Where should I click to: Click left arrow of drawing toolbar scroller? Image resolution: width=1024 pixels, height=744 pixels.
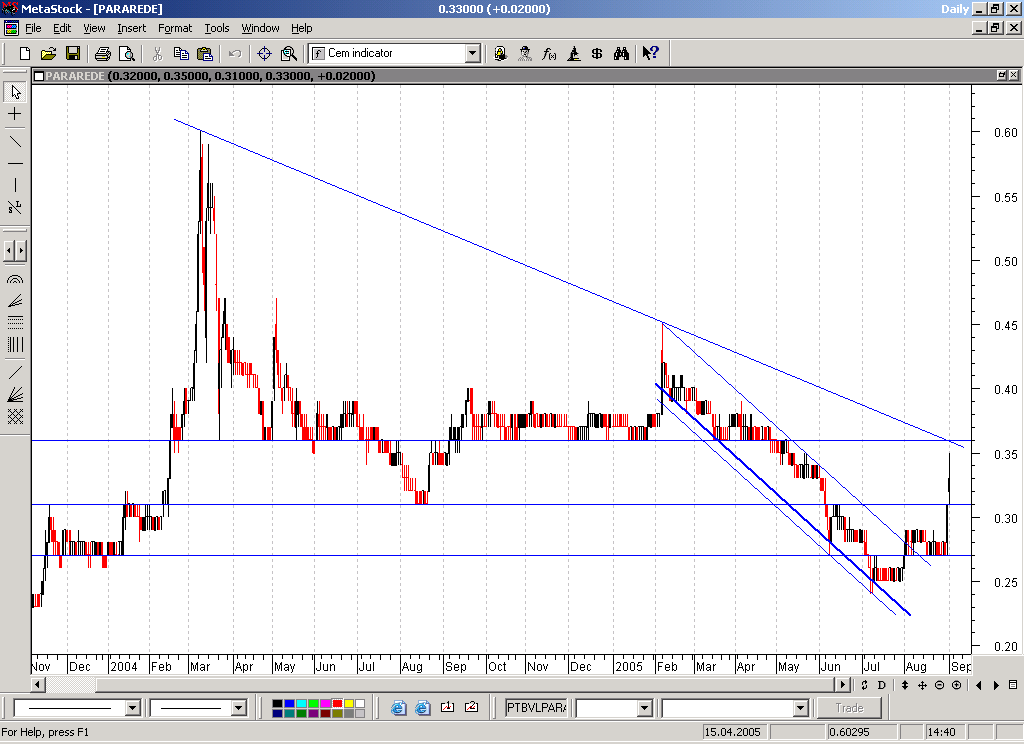(x=8, y=250)
